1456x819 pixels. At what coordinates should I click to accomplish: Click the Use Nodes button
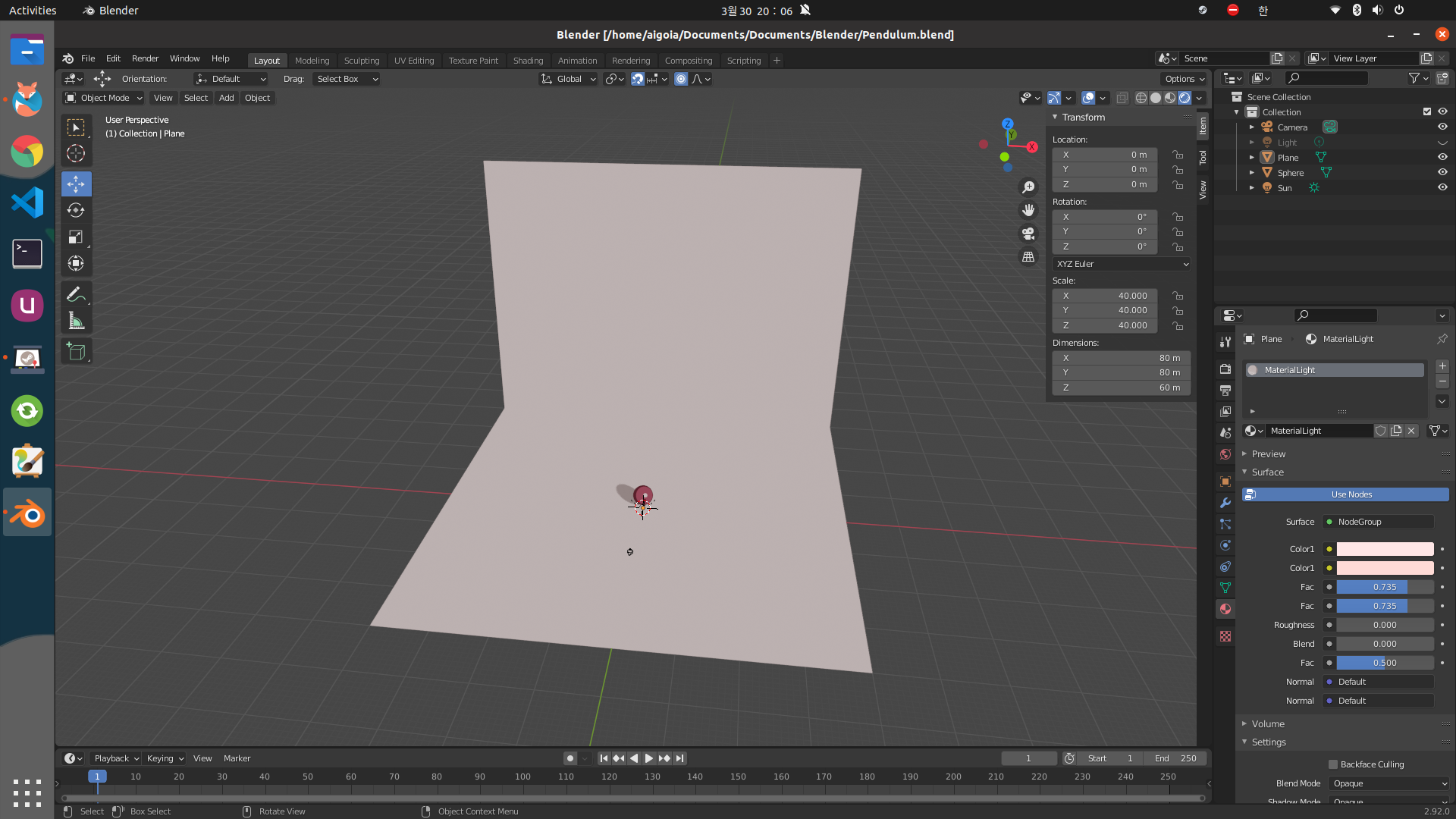(1345, 494)
